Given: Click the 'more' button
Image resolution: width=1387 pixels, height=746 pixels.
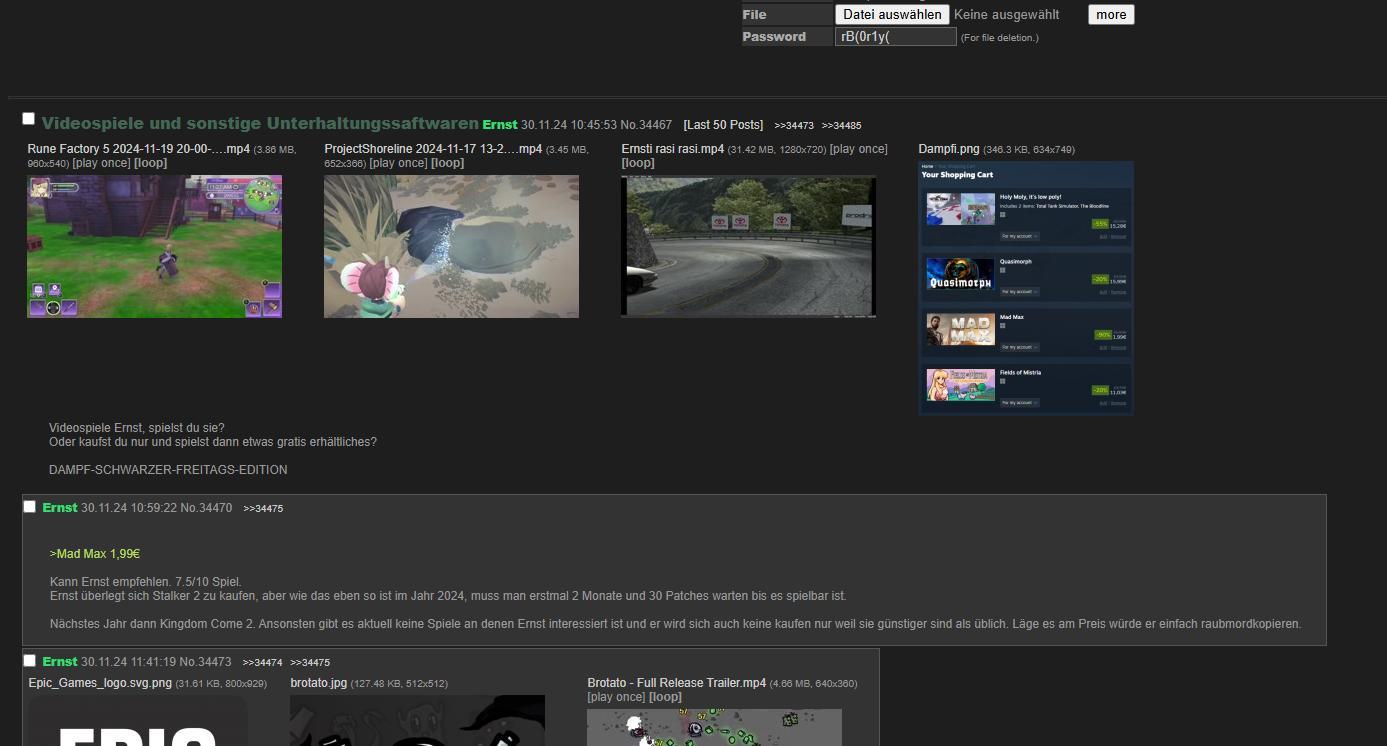Looking at the screenshot, I should [1111, 14].
